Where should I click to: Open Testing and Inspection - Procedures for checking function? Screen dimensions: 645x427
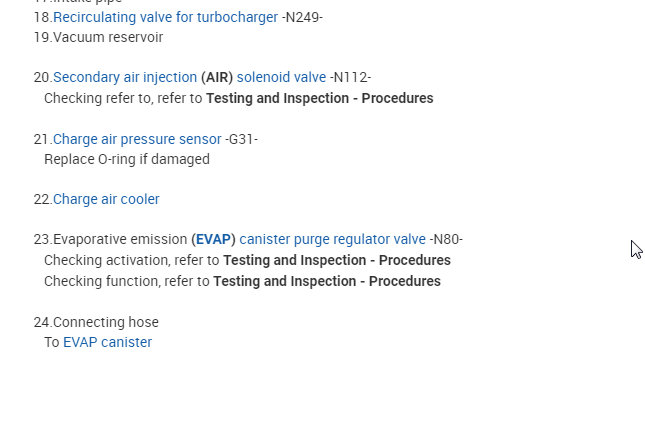[x=327, y=281]
